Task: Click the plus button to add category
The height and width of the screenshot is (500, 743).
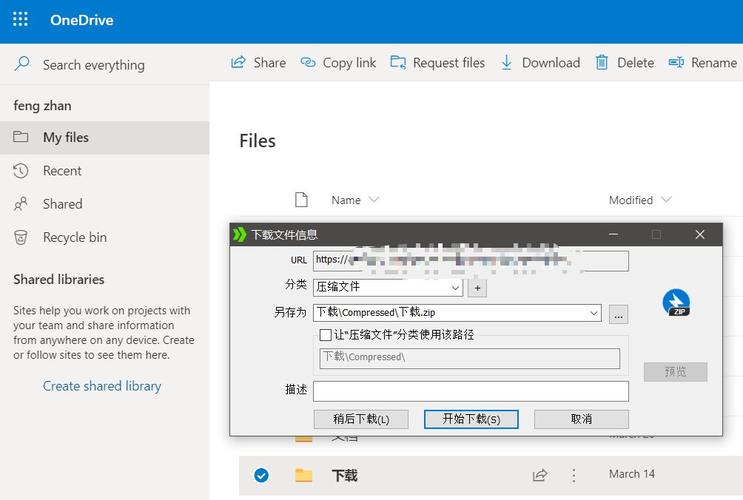Action: pos(477,288)
